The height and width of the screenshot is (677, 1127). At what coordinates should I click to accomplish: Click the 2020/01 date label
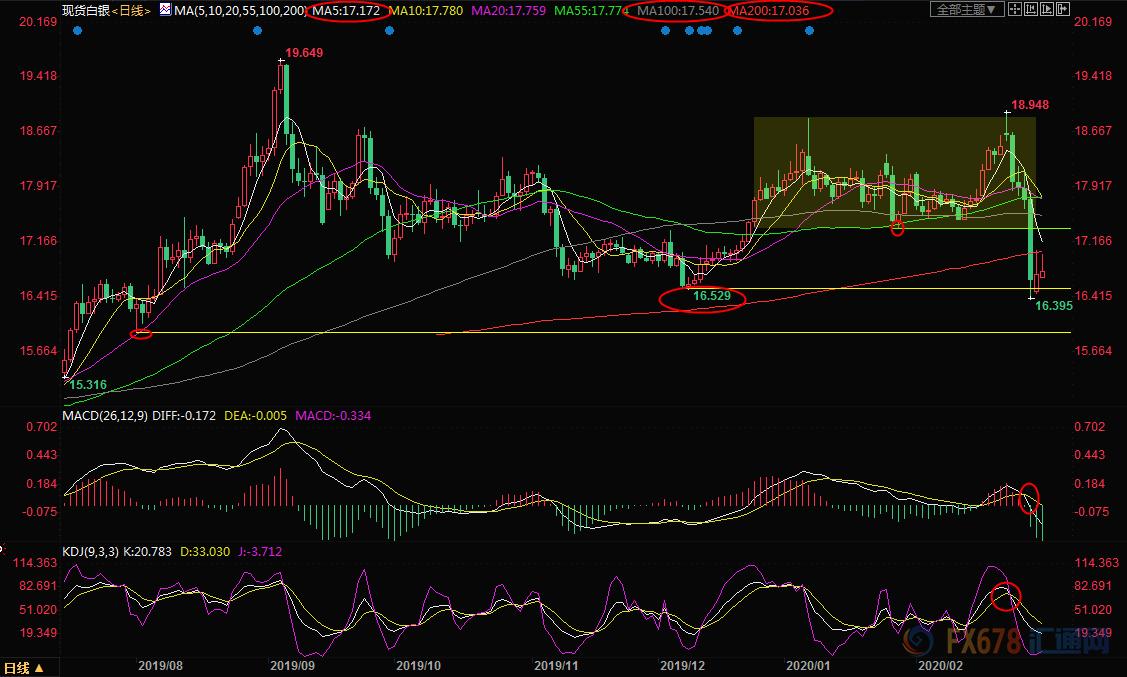tap(808, 666)
